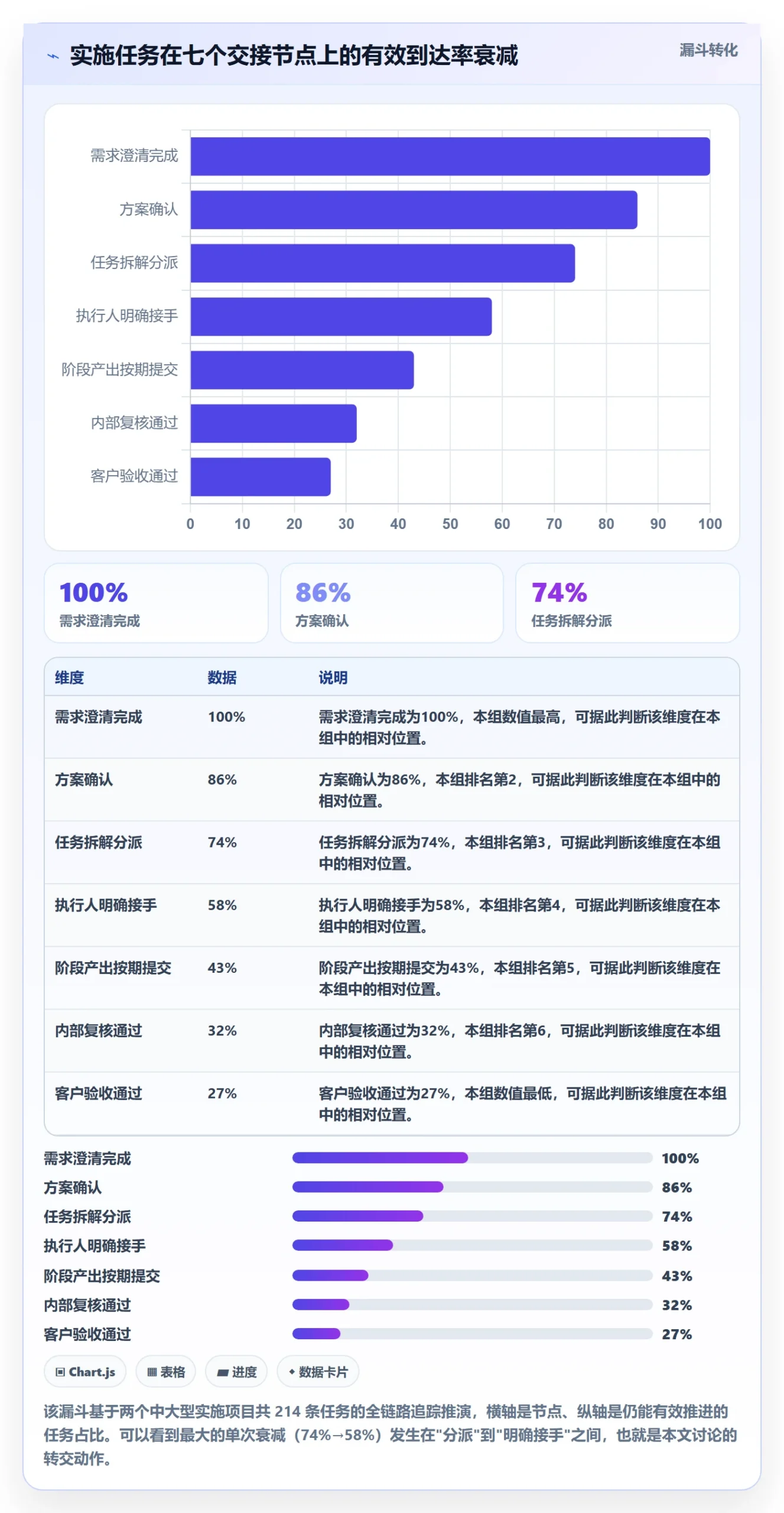The height and width of the screenshot is (1513, 784).
Task: Click the 需求澄清完成 100% progress bar
Action: 472,1157
